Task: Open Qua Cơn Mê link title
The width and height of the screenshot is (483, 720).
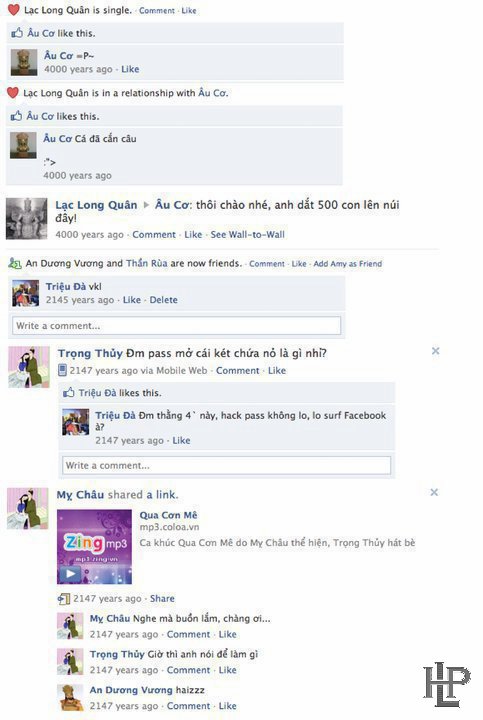Action: click(x=168, y=515)
